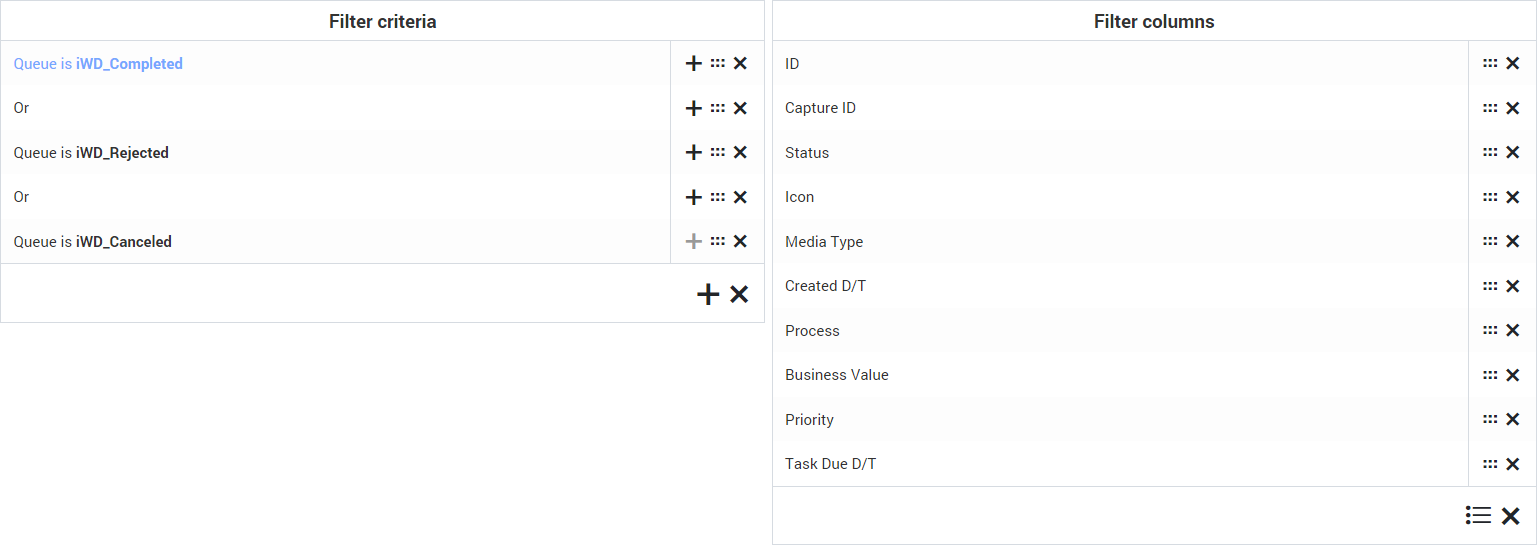Click the Task Due D/T column entry
The image size is (1537, 545).
point(830,464)
